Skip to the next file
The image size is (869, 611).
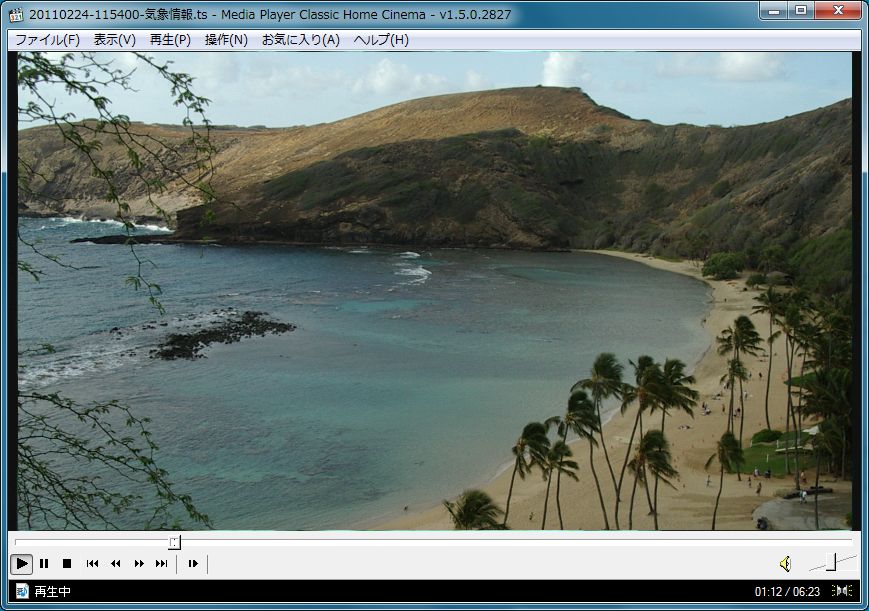(162, 564)
